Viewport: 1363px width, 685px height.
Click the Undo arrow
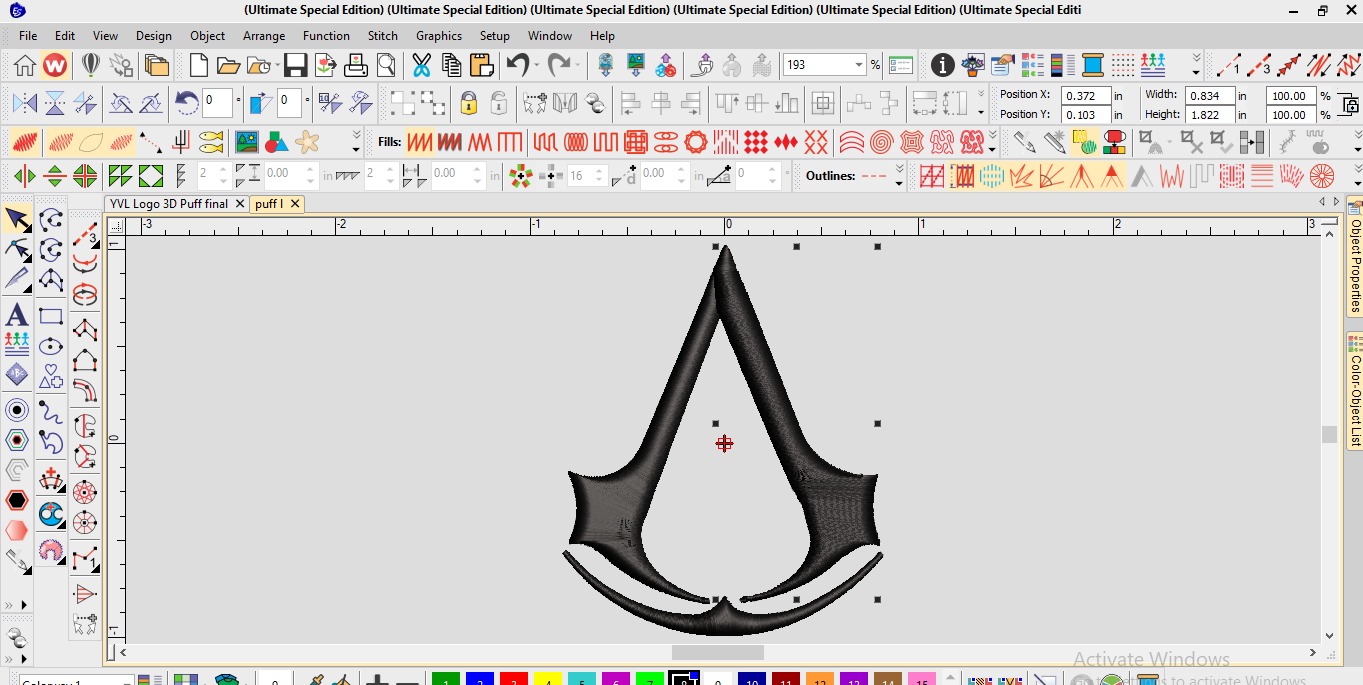coord(517,66)
